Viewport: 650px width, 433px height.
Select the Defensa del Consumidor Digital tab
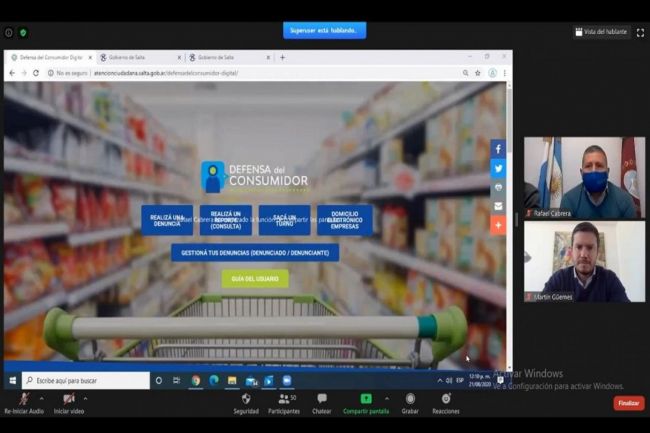pyautogui.click(x=50, y=58)
